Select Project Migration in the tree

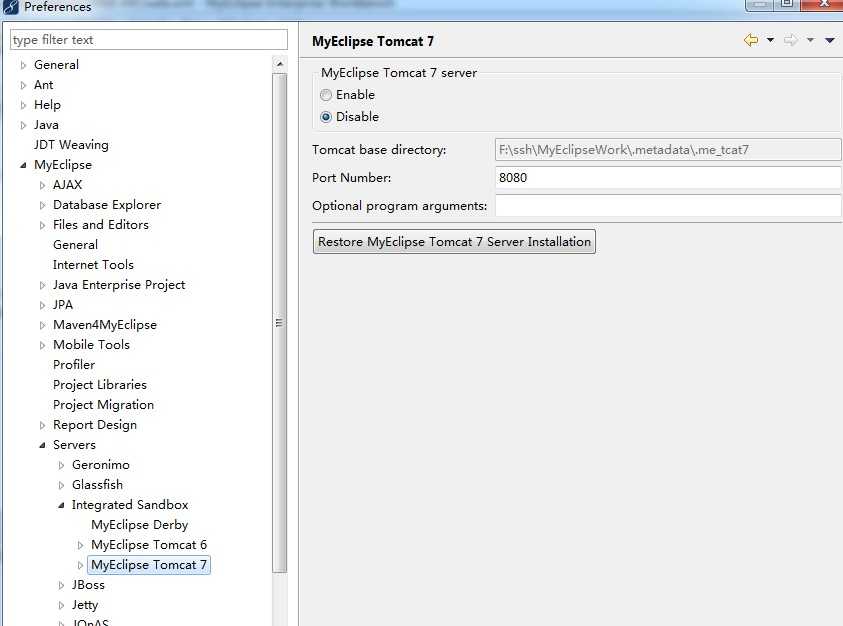click(x=103, y=404)
